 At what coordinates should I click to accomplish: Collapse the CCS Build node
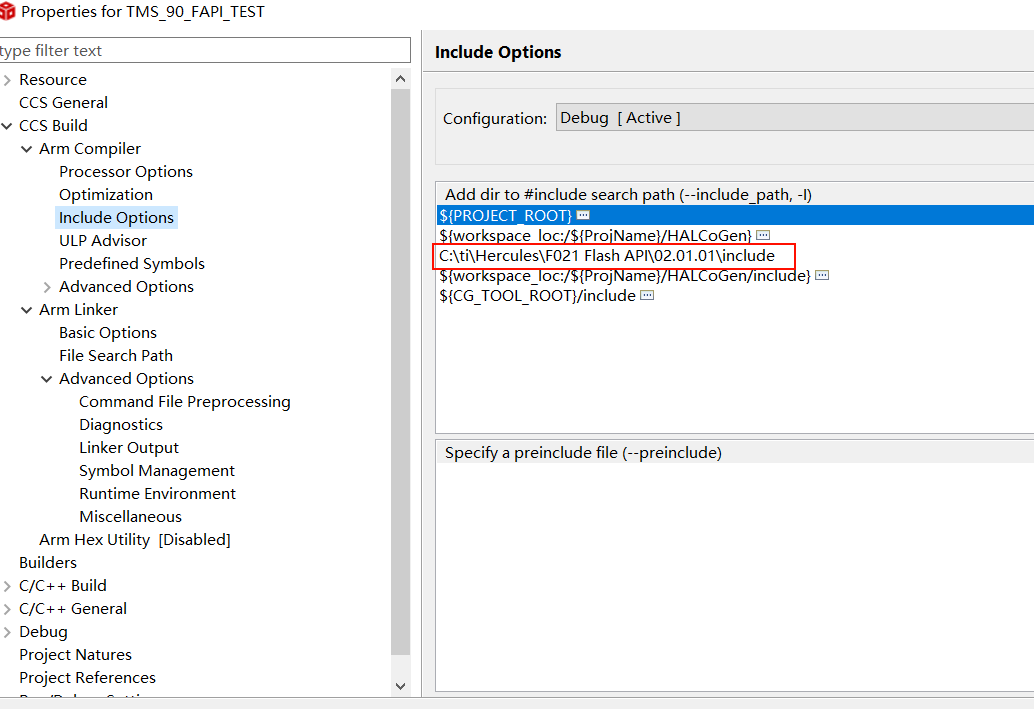tap(7, 126)
